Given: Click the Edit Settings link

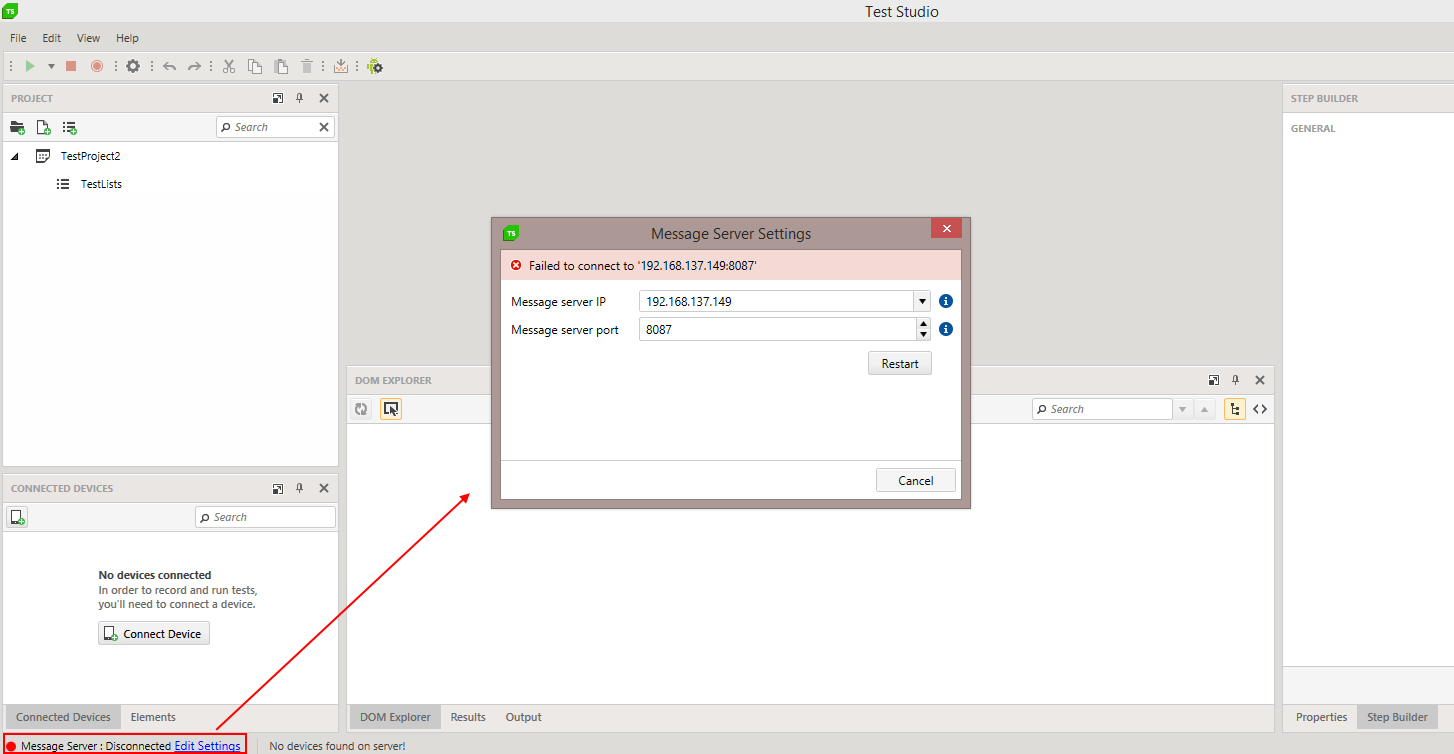Looking at the screenshot, I should coord(207,746).
